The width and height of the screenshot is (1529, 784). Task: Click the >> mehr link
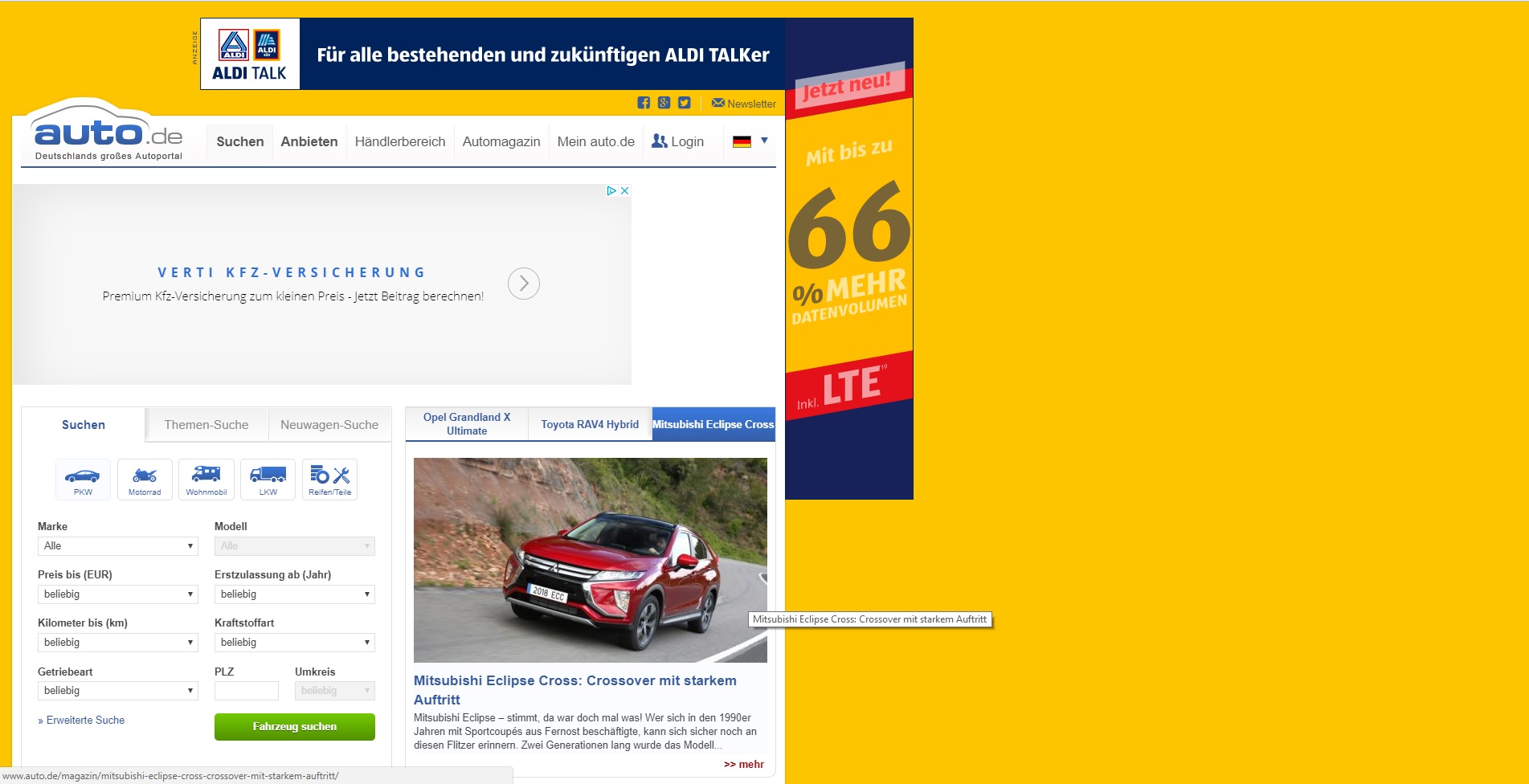point(744,764)
